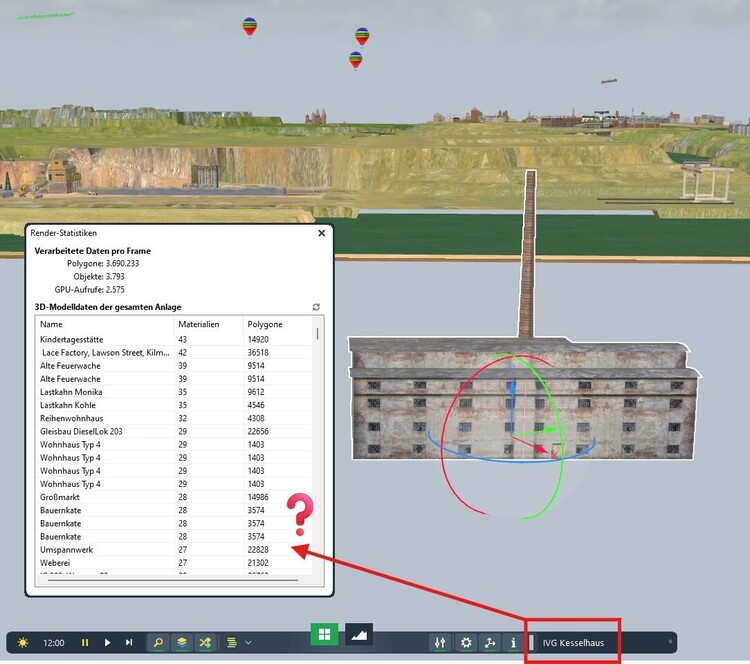Click the connection nodes icon

click(489, 643)
